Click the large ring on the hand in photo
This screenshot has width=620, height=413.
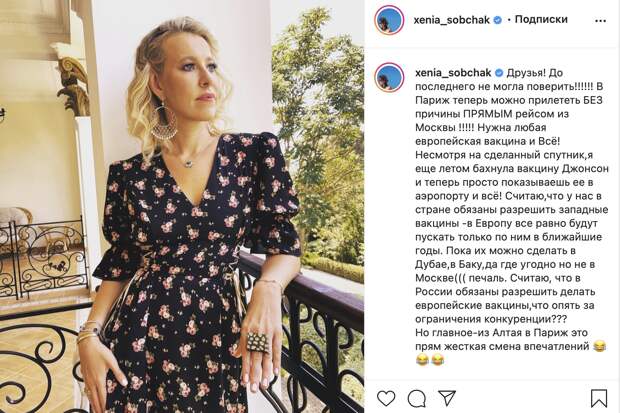click(x=259, y=343)
